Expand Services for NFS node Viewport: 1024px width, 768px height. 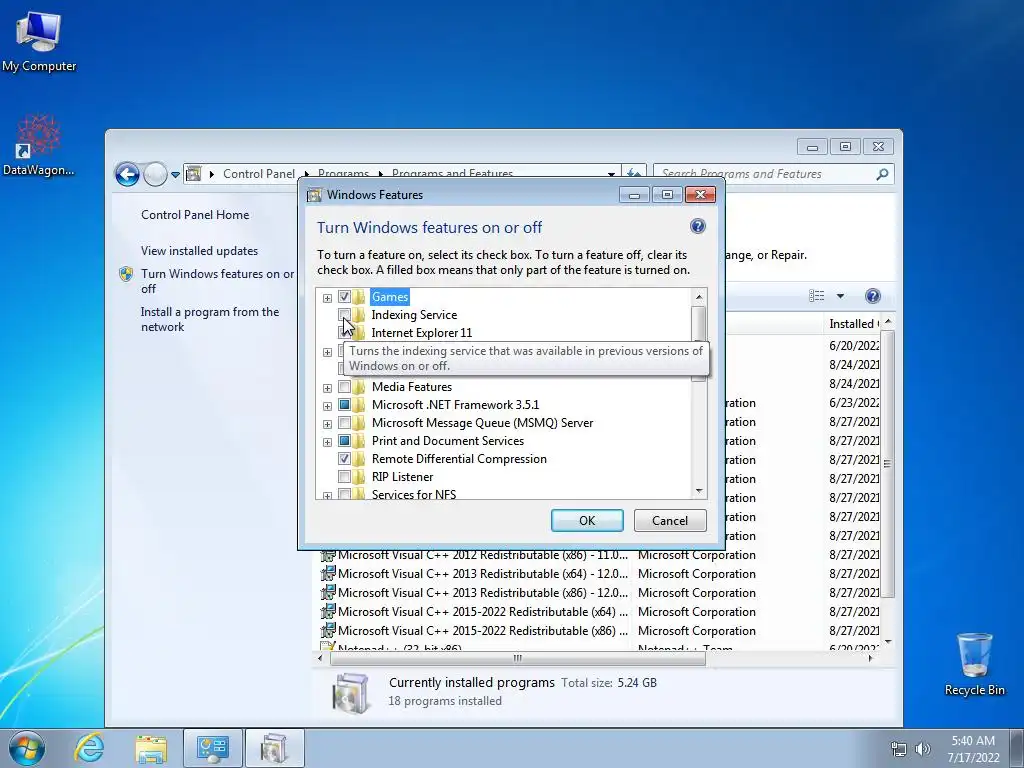(327, 496)
